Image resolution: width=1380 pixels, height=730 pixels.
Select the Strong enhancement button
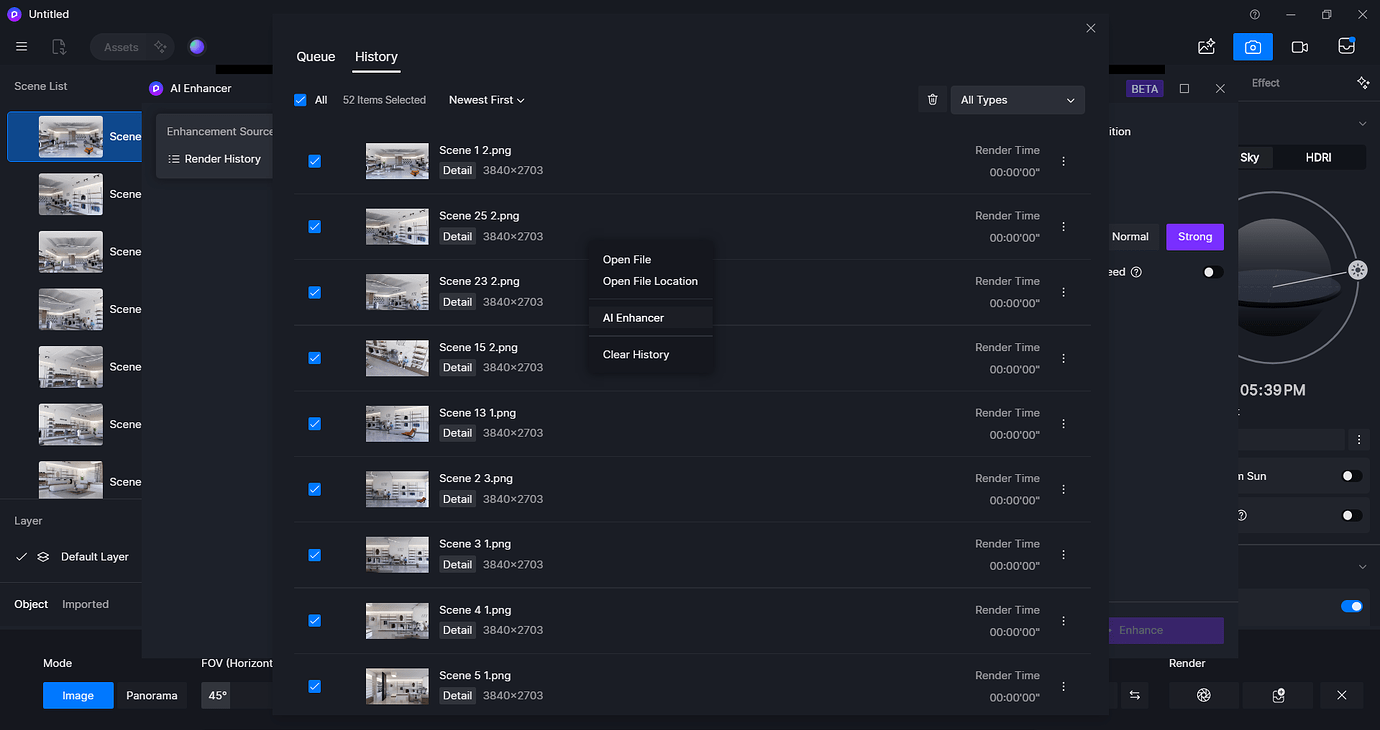coord(1195,237)
